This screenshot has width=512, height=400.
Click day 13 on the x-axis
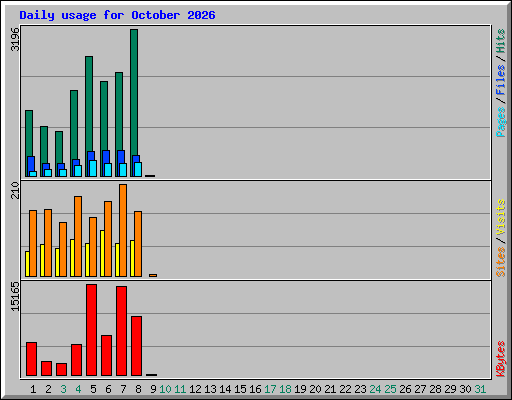click(x=210, y=389)
